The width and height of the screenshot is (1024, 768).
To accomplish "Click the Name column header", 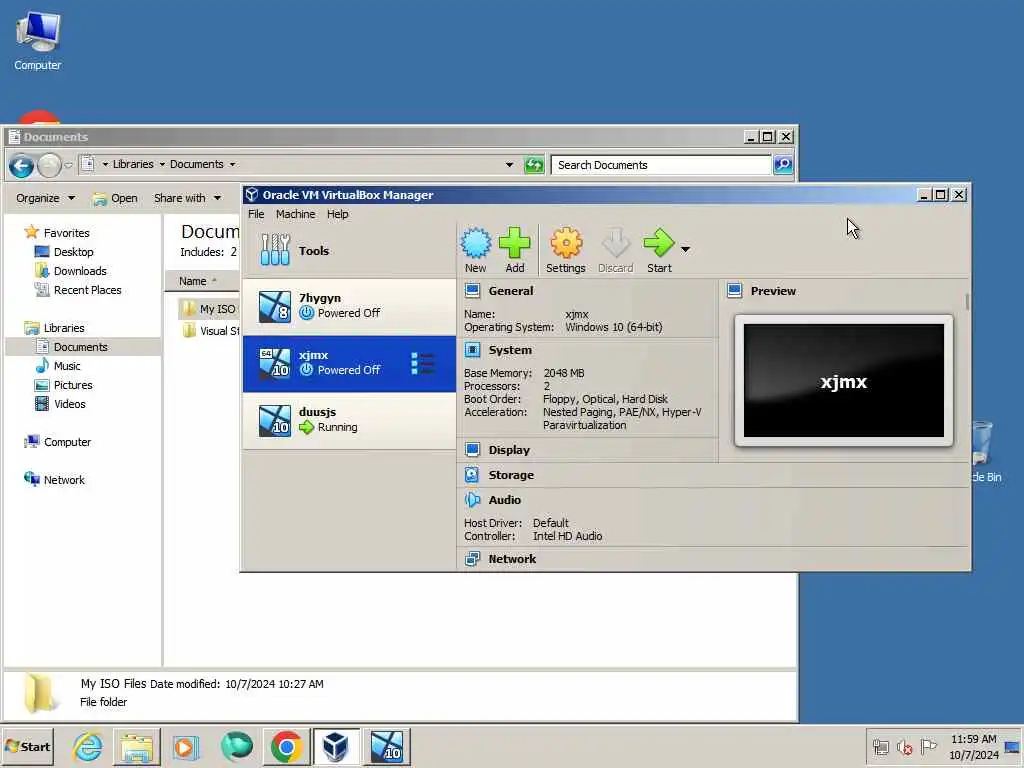I will click(x=202, y=281).
